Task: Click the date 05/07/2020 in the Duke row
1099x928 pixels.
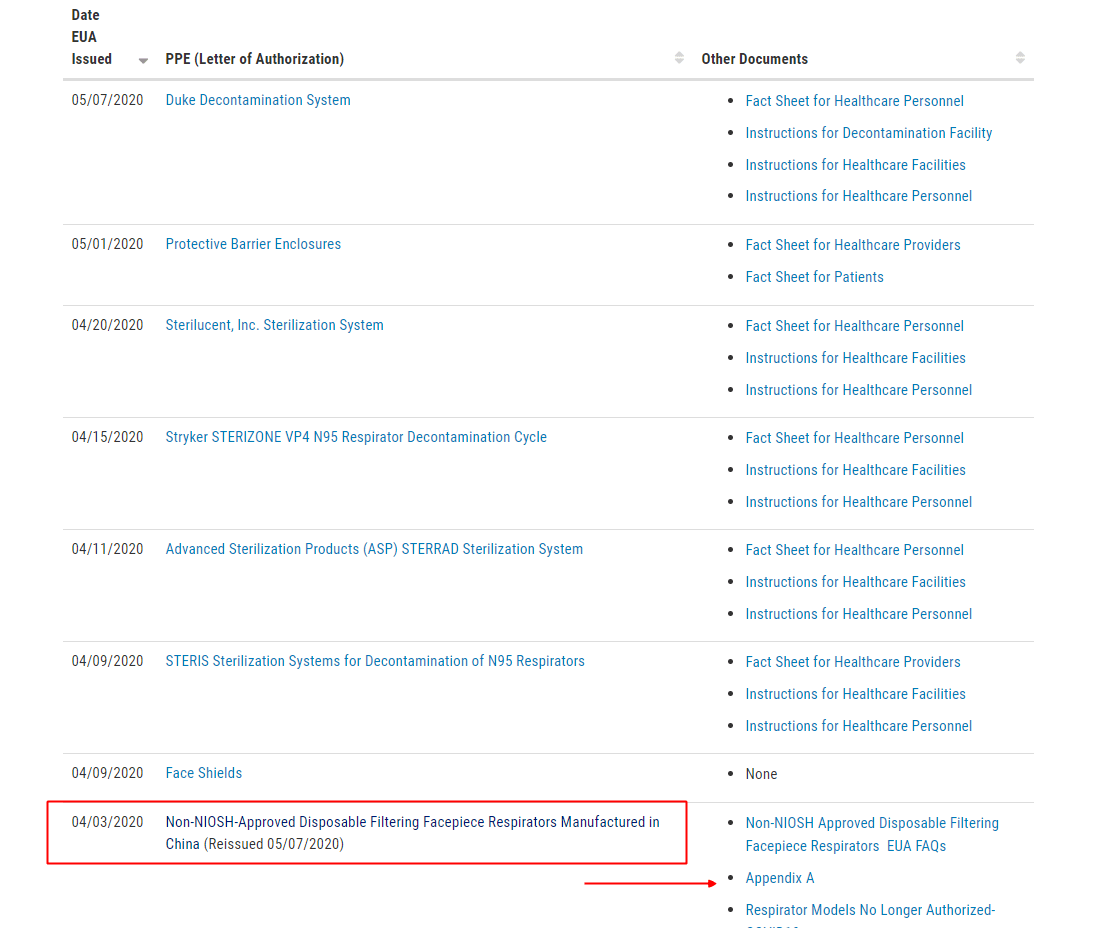Action: (107, 100)
